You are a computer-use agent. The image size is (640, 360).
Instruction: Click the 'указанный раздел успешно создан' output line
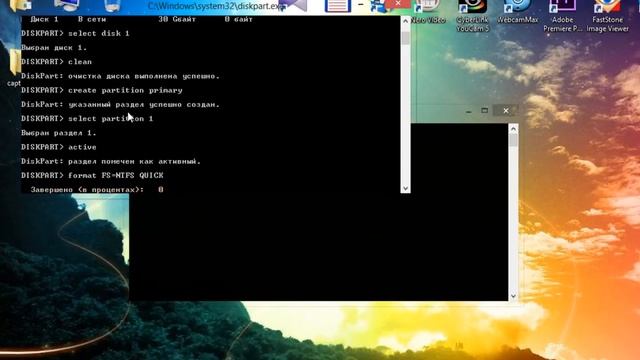[120, 104]
